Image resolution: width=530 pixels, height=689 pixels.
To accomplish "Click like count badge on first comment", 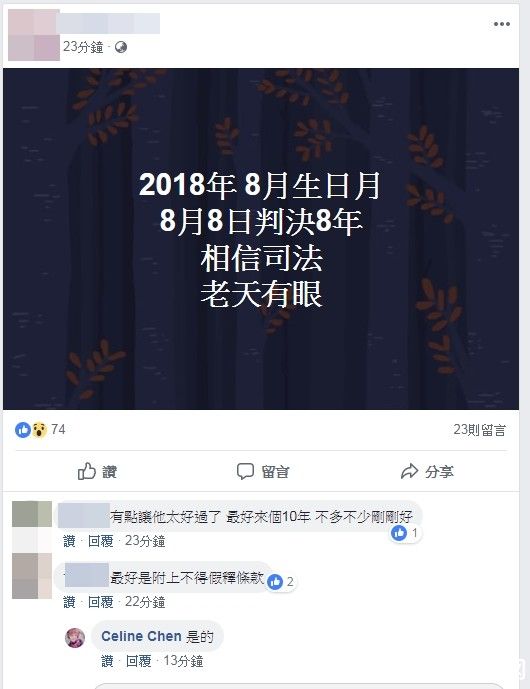I will (x=406, y=533).
